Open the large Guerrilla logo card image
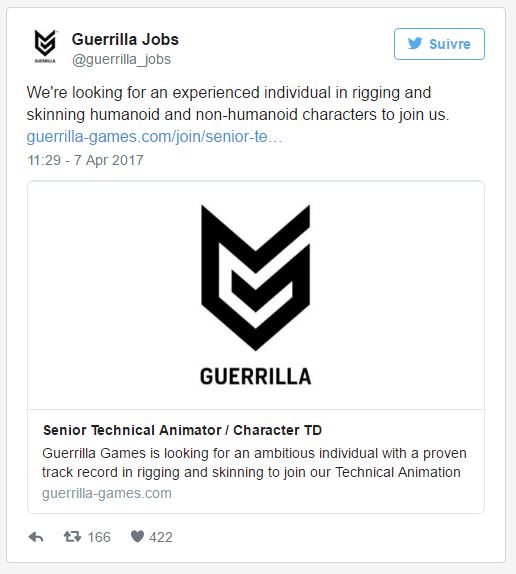 [256, 295]
